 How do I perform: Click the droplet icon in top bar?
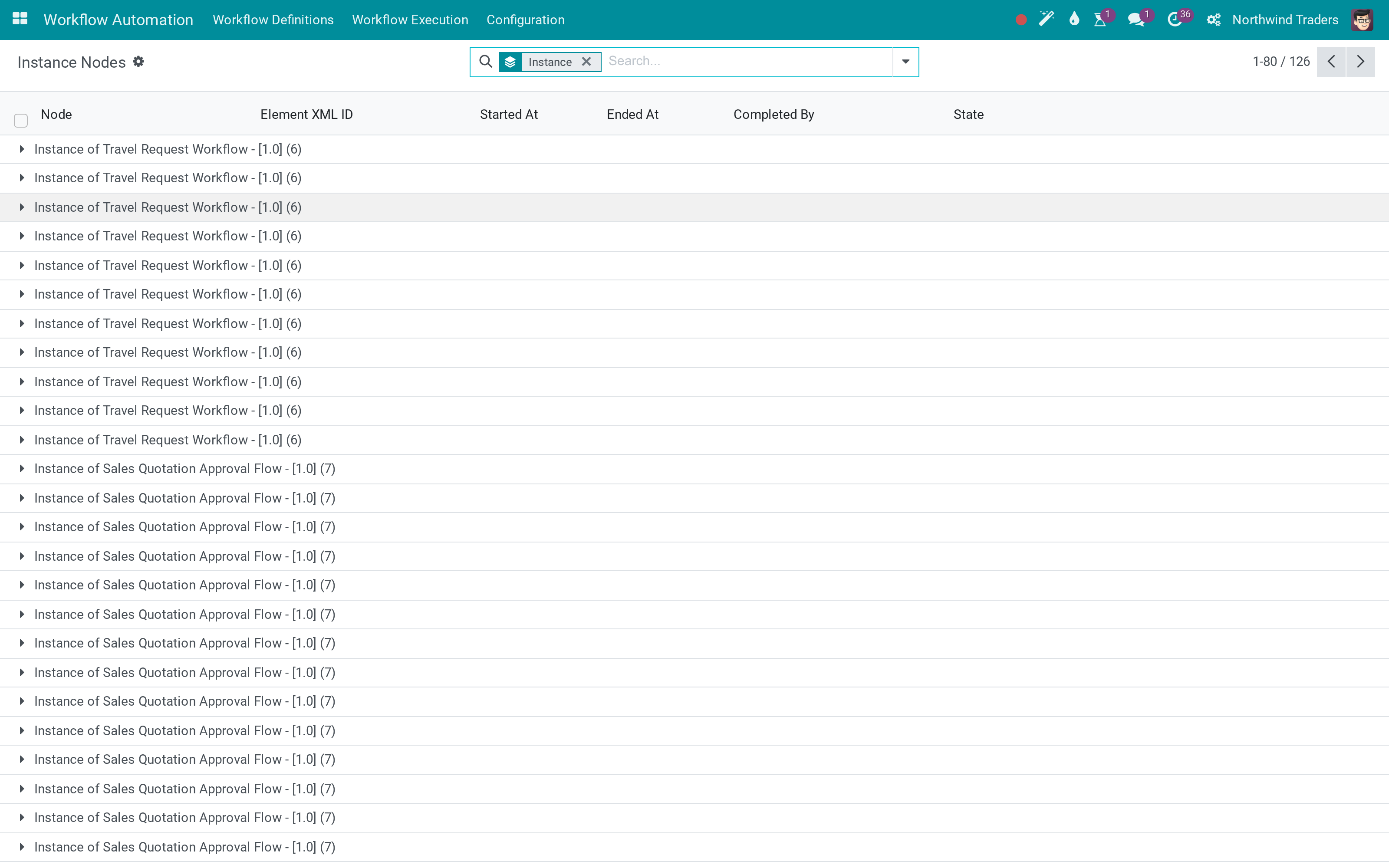point(1074,19)
